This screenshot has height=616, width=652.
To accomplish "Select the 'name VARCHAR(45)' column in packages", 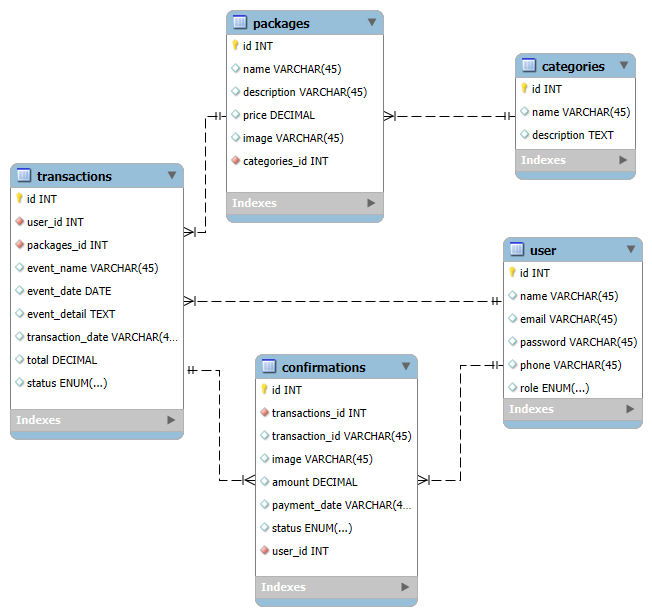I will 292,69.
